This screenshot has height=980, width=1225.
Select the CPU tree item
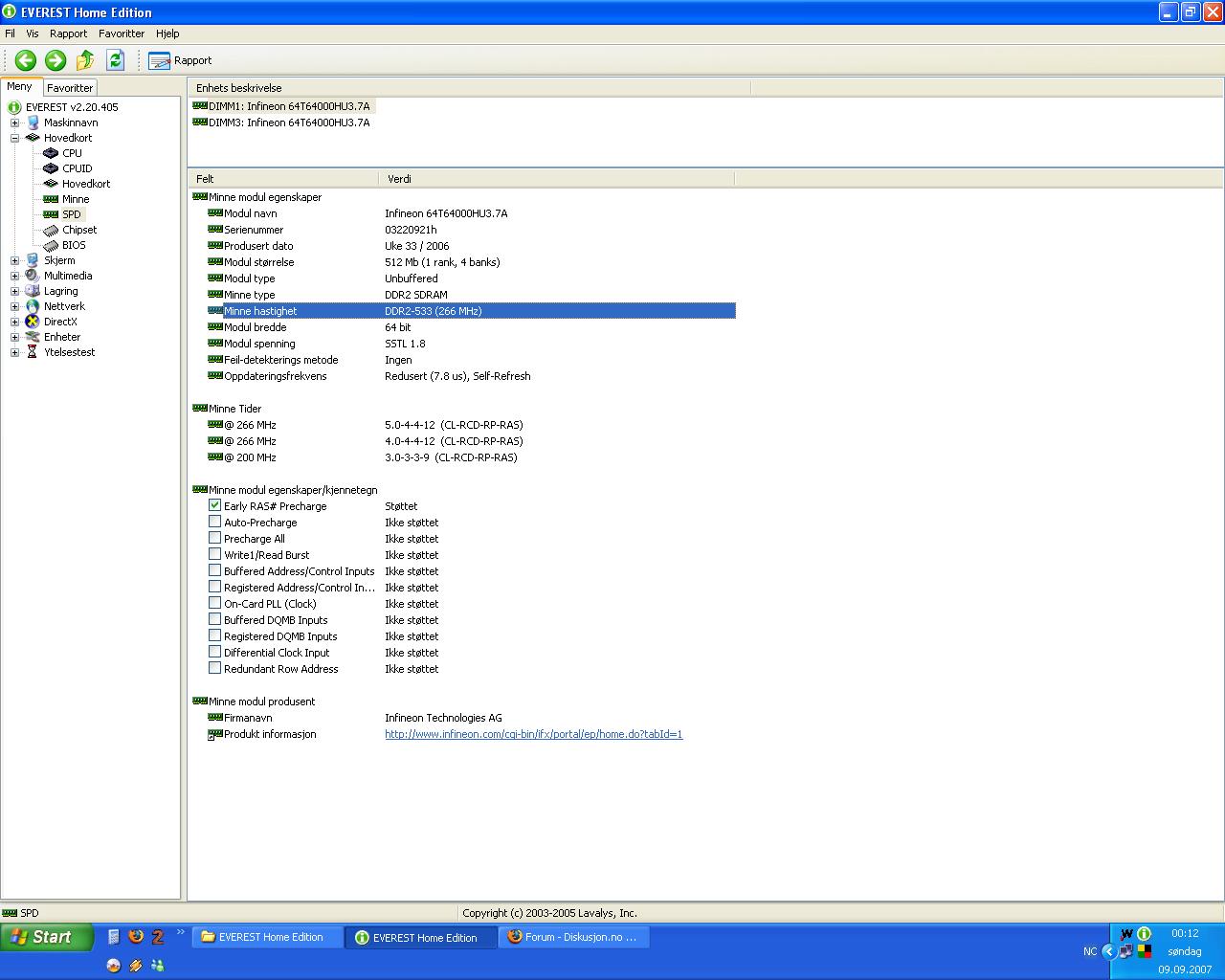[72, 153]
